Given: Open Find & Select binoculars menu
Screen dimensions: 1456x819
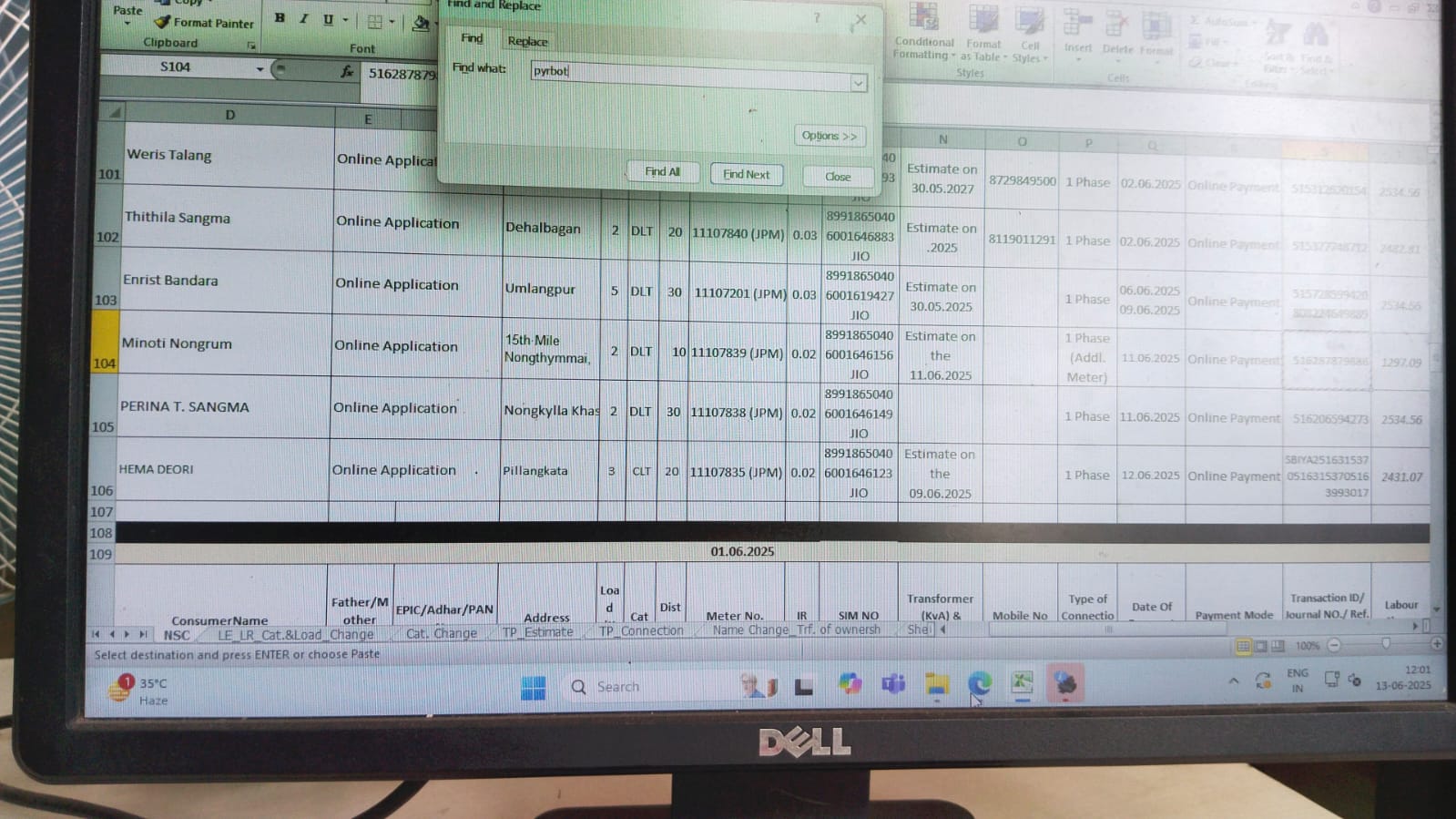Looking at the screenshot, I should pos(1315,47).
